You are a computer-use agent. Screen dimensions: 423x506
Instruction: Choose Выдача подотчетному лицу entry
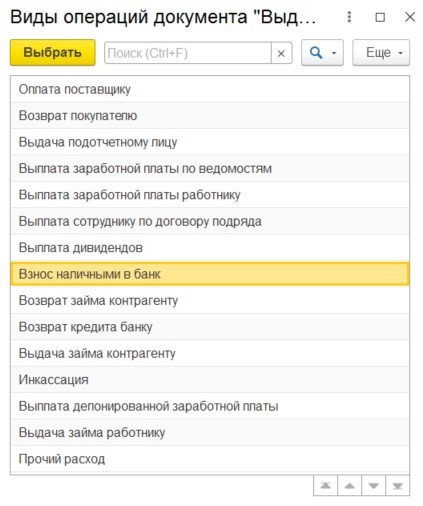pyautogui.click(x=210, y=142)
